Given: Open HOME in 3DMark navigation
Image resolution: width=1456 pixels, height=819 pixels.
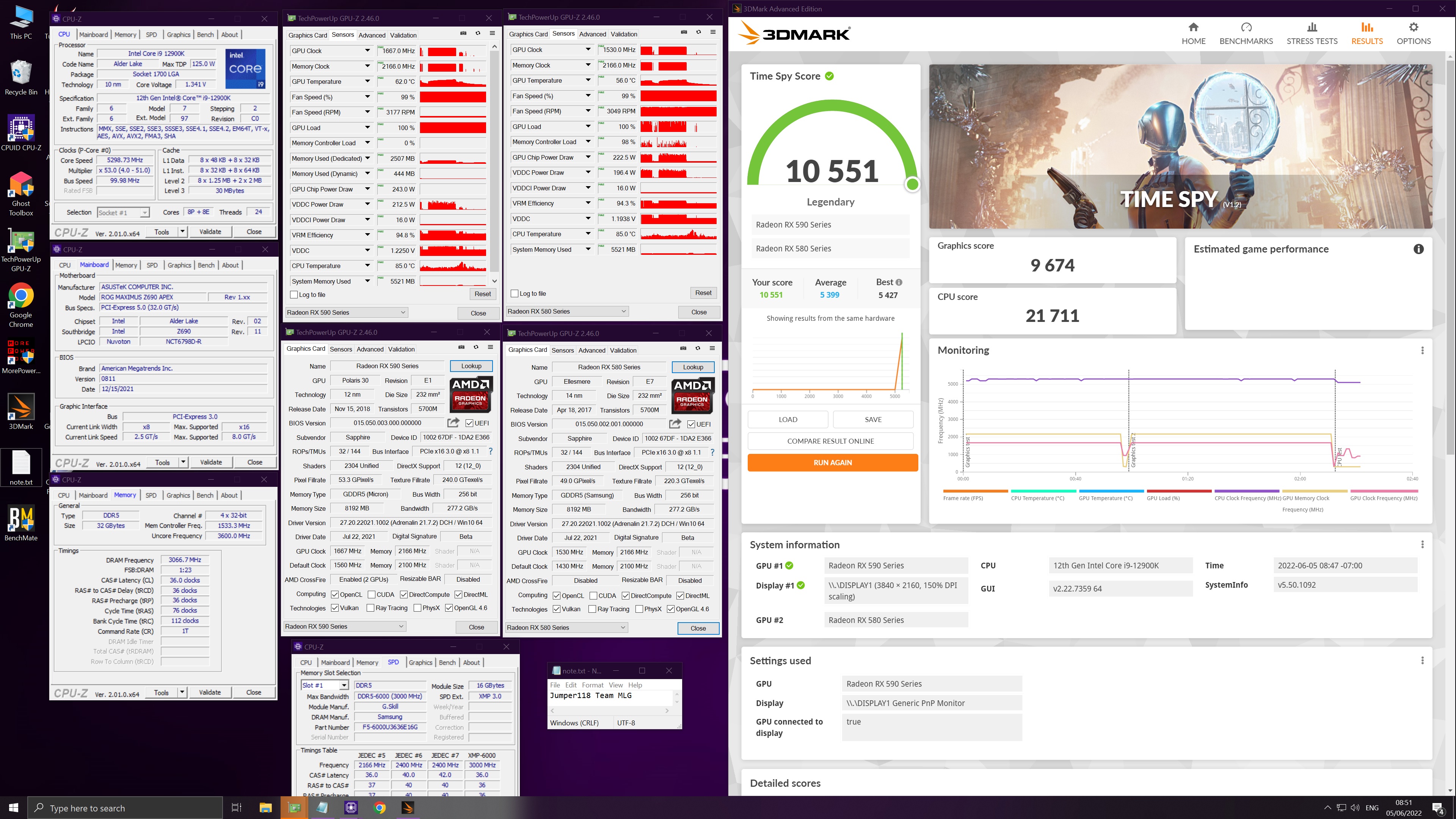Looking at the screenshot, I should tap(1193, 34).
